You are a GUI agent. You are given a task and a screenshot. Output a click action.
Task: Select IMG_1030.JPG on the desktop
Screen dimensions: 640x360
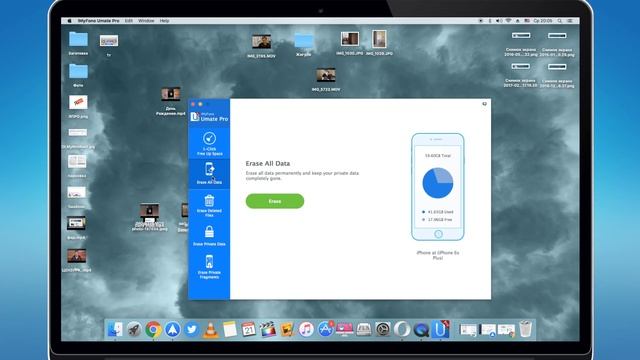coord(350,43)
